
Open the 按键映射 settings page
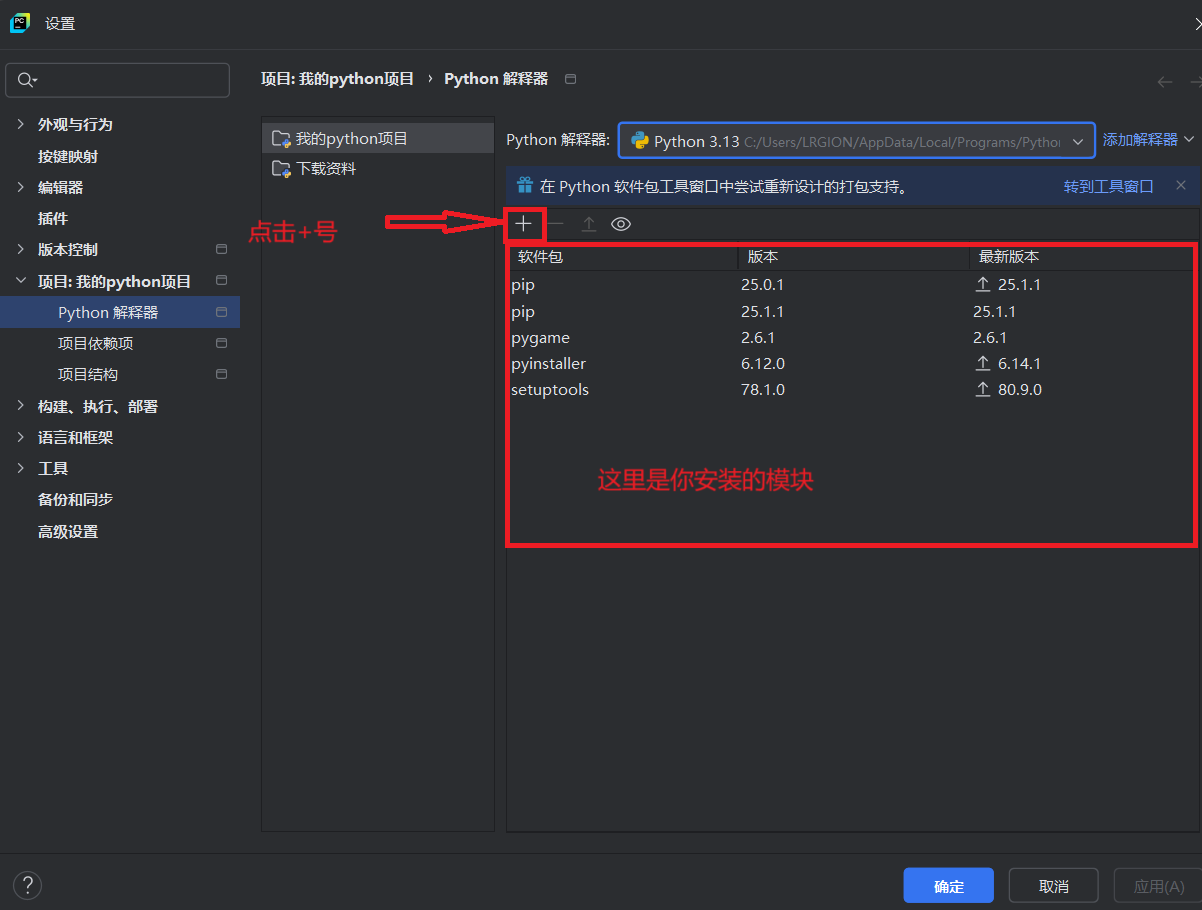tap(68, 156)
